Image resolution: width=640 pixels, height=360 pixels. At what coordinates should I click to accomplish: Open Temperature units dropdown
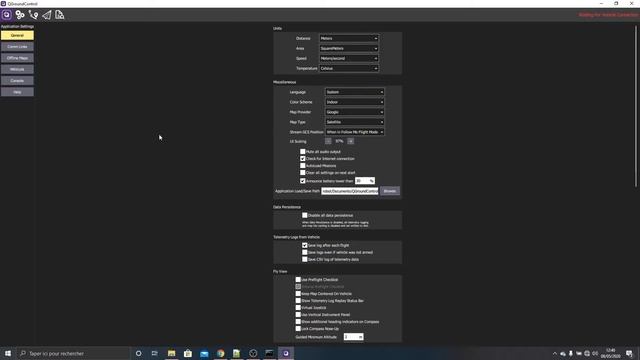(349, 69)
